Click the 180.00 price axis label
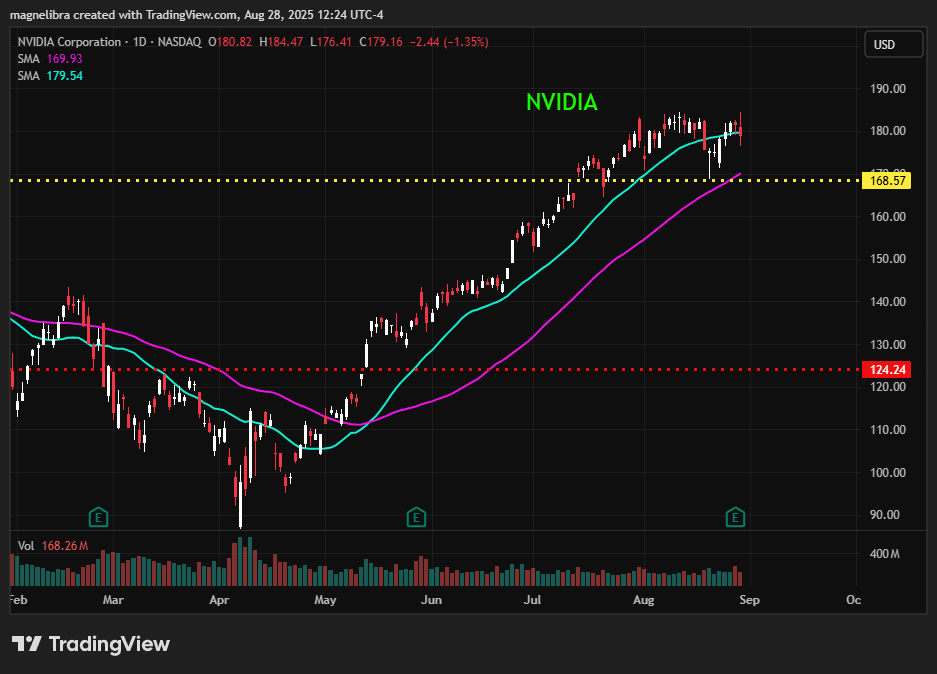 (887, 131)
